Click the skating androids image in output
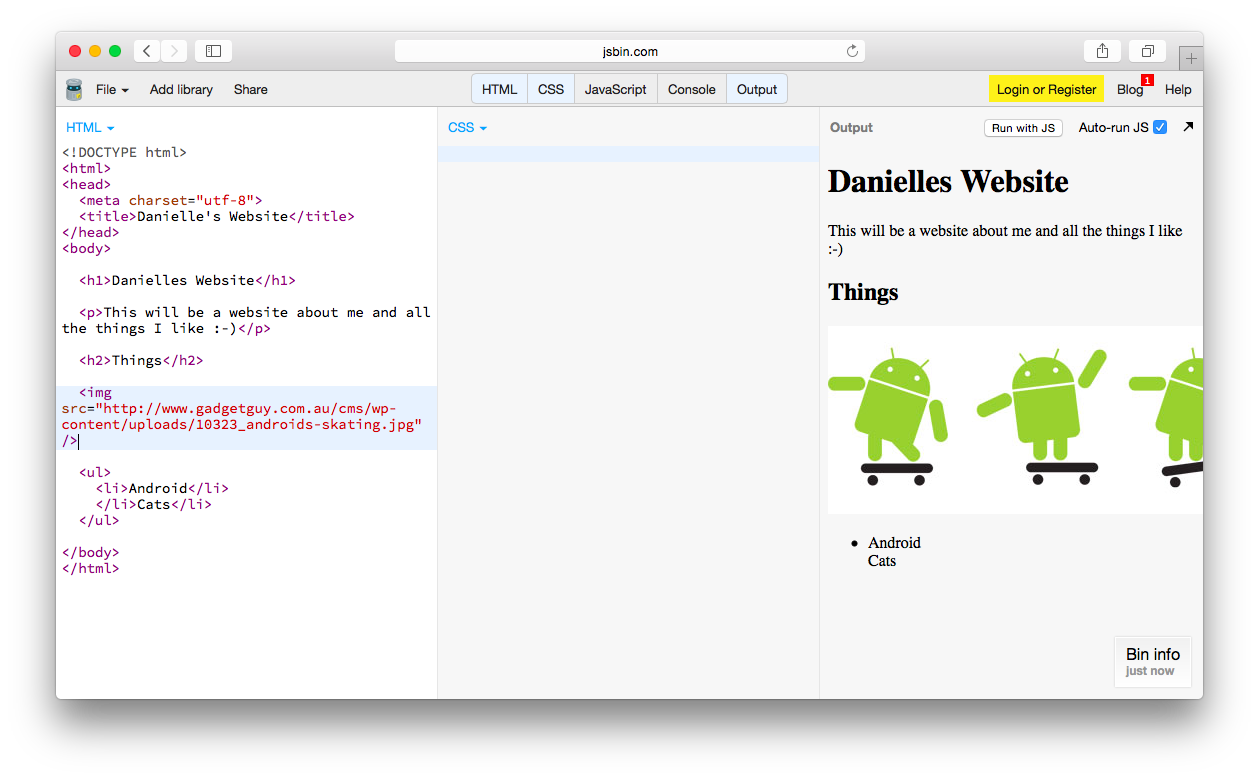This screenshot has height=779, width=1259. point(1015,420)
